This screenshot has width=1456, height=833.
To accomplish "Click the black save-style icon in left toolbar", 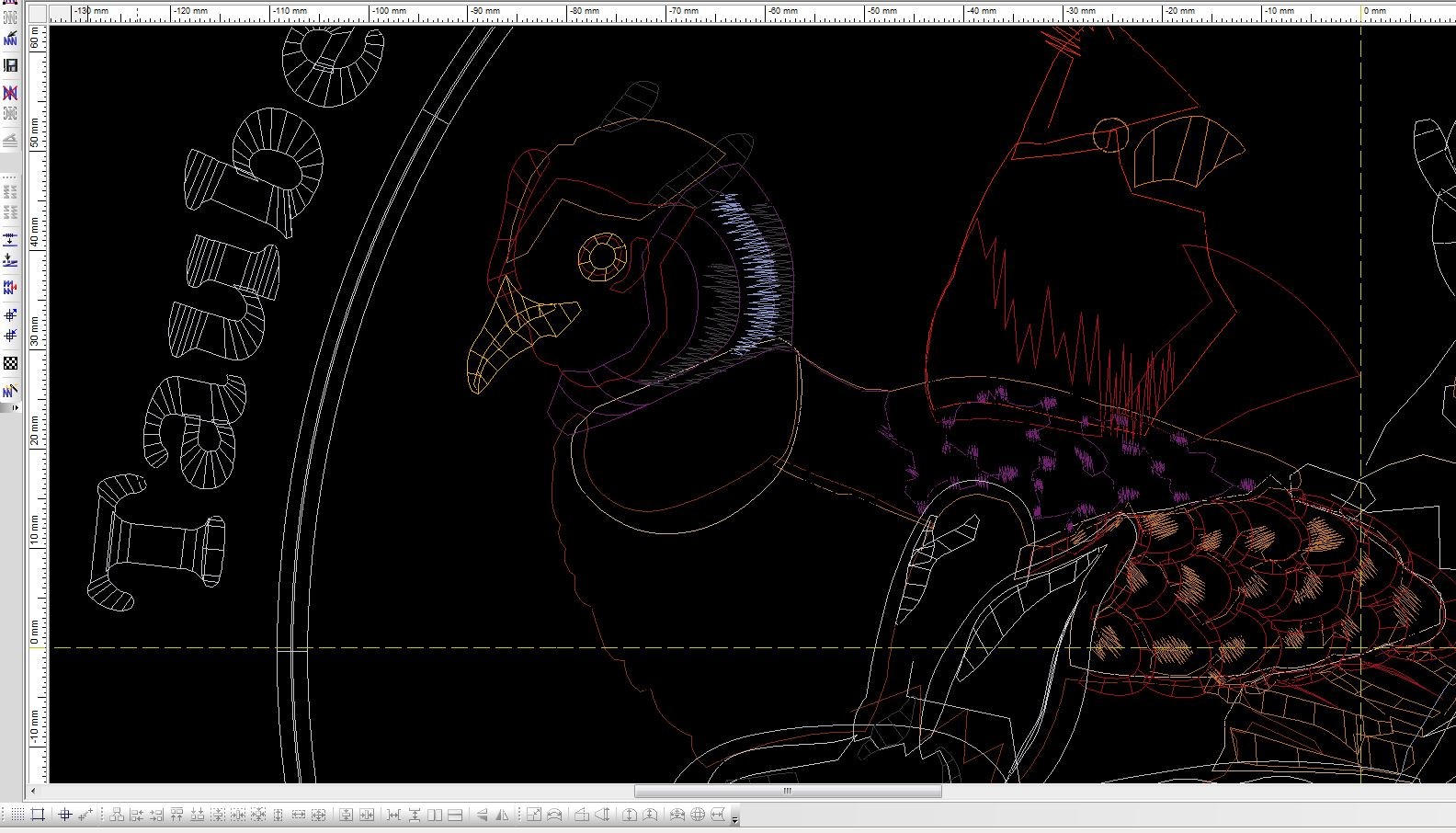I will tap(11, 65).
